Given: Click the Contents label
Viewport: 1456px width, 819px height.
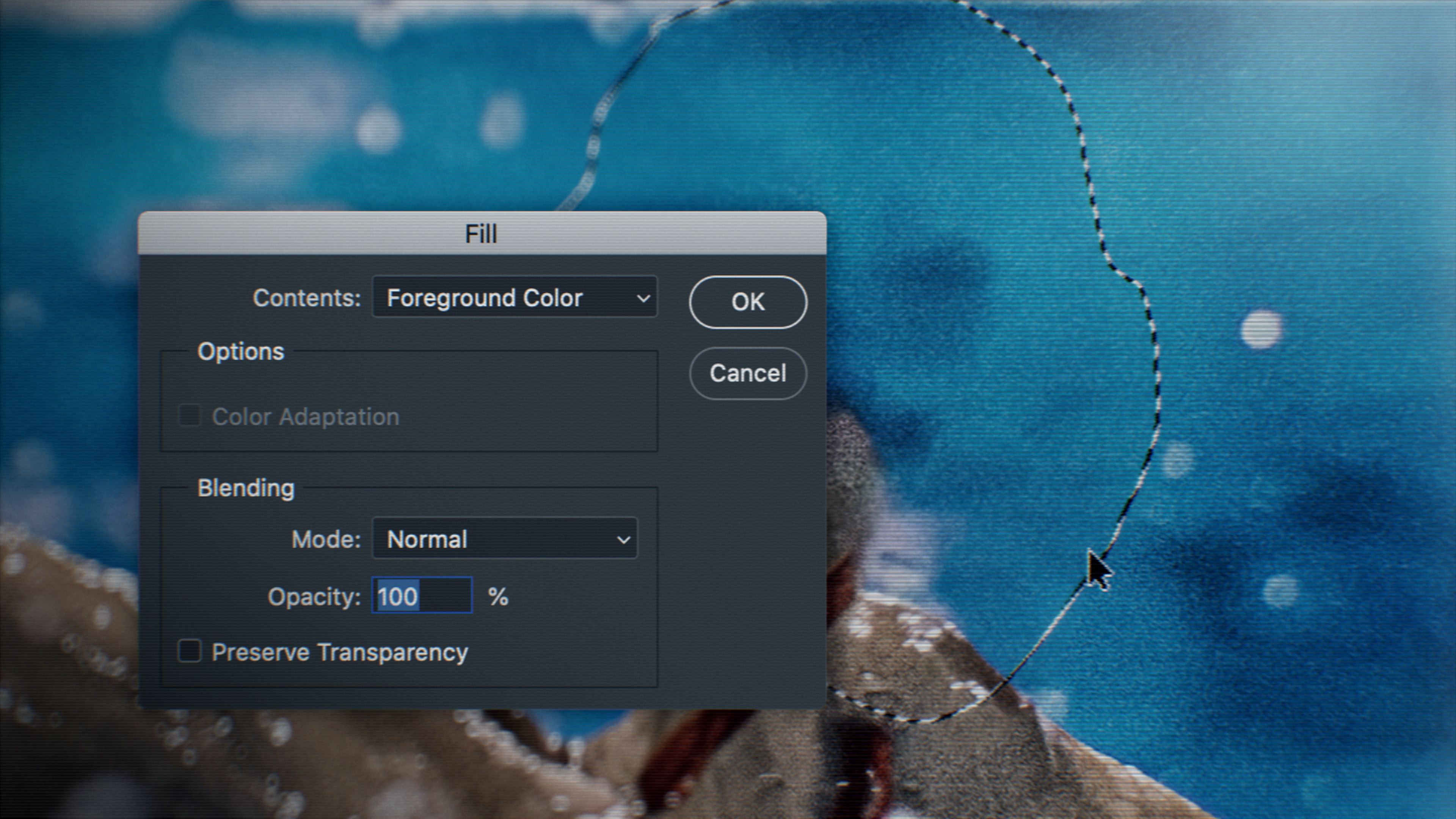Looking at the screenshot, I should point(306,298).
